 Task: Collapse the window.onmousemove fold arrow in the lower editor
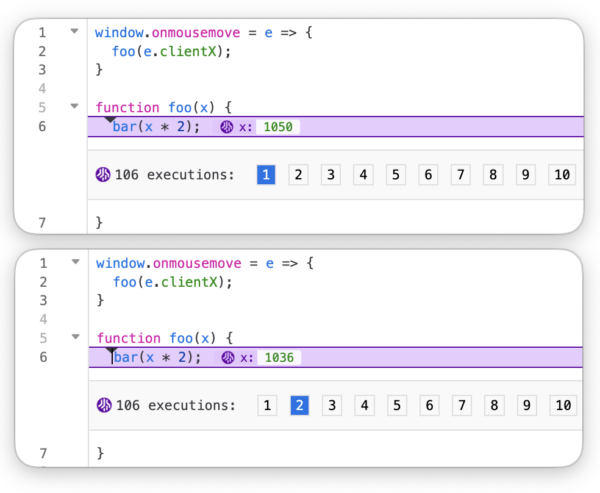pos(73,263)
